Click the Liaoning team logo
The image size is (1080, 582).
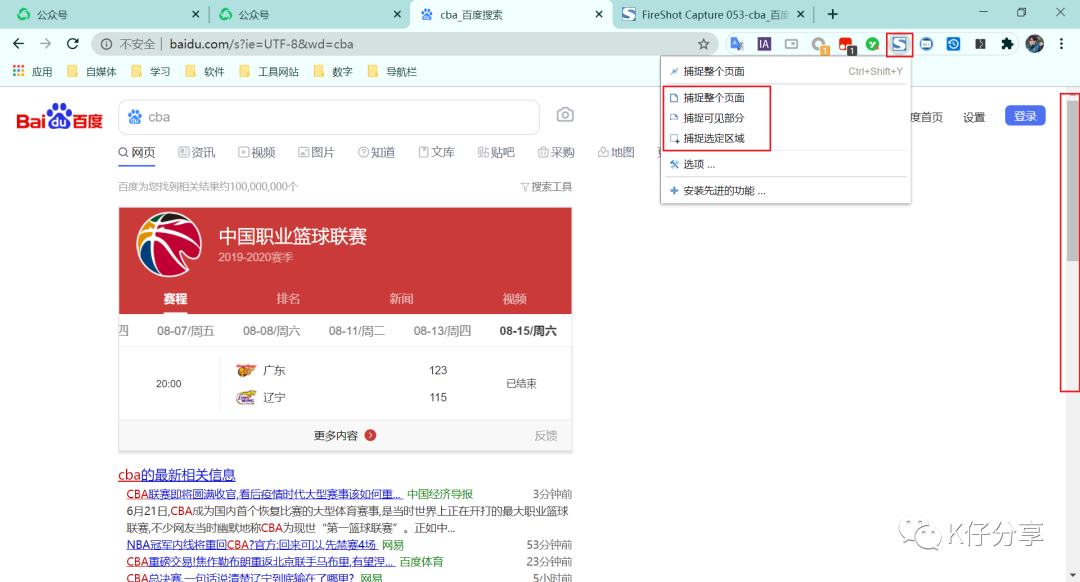coord(246,397)
